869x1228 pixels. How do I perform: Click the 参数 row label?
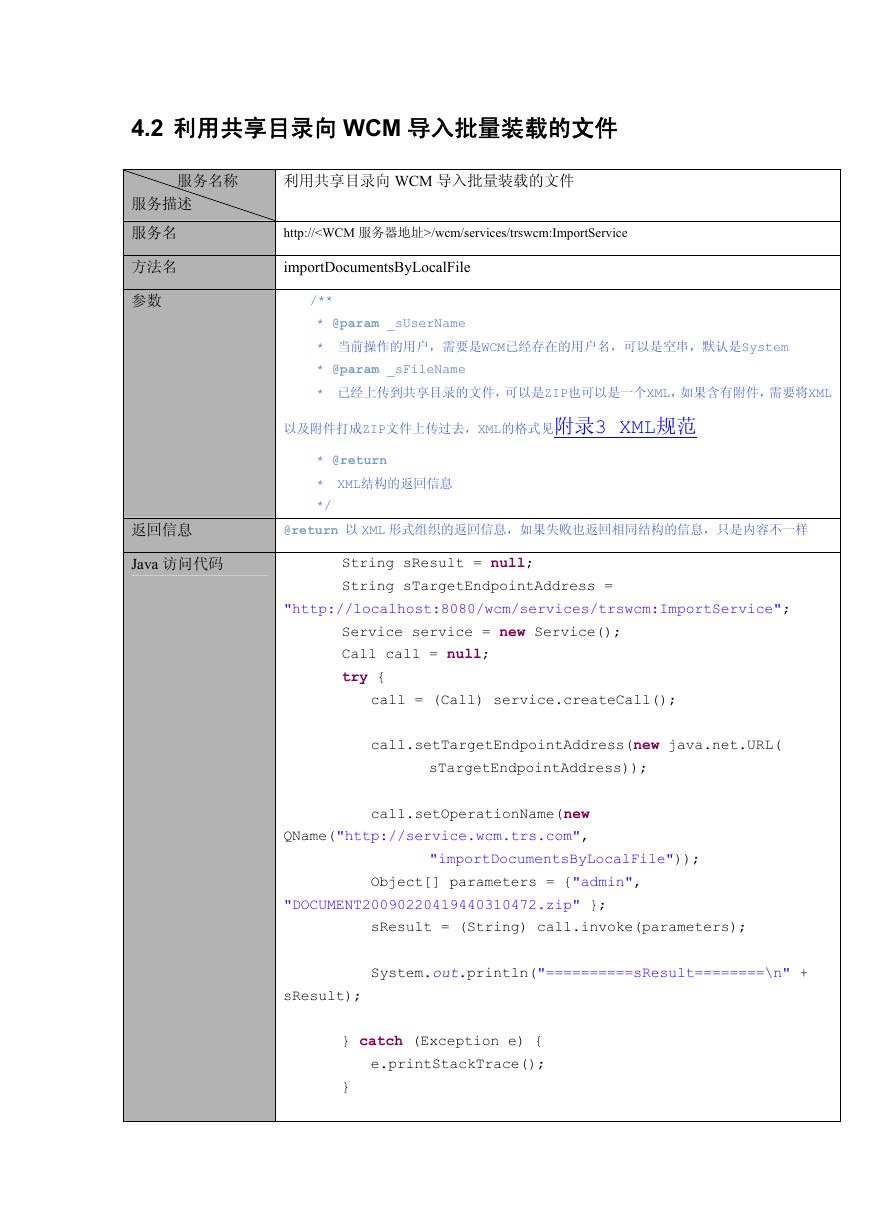point(147,300)
